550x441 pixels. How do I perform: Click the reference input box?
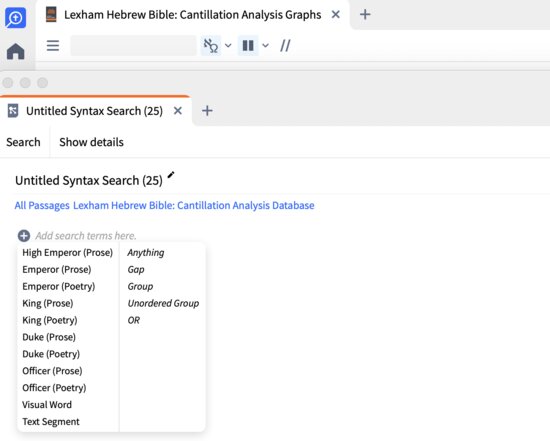[133, 46]
